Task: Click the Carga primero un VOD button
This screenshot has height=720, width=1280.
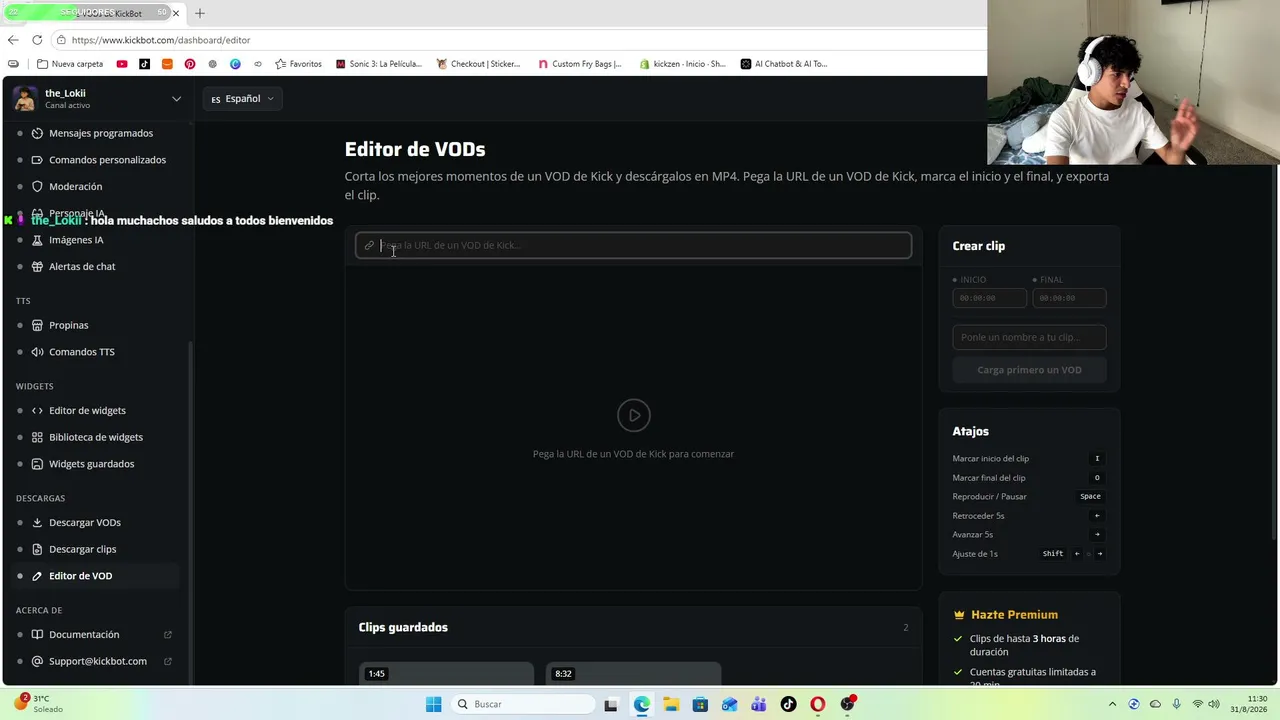Action: point(1029,370)
